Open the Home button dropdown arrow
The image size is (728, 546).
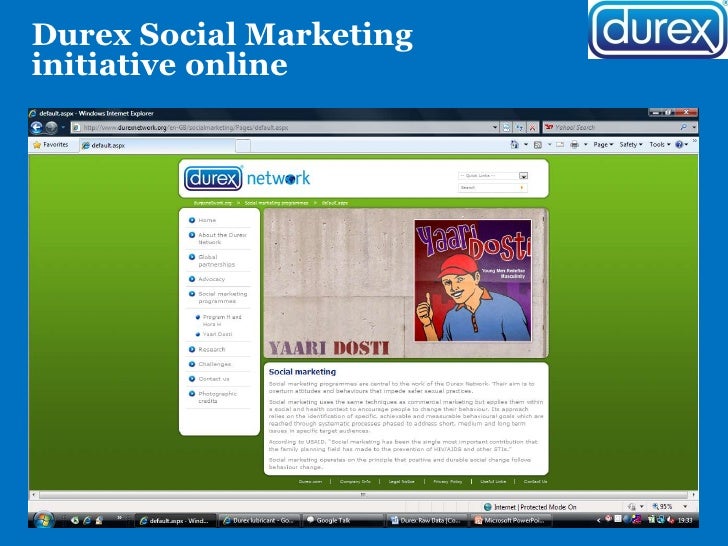526,145
